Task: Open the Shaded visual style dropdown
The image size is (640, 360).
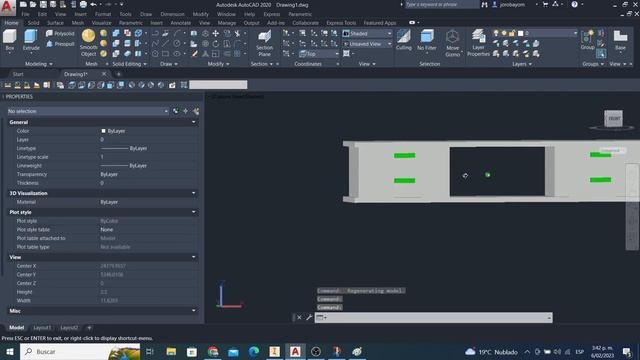Action: pyautogui.click(x=367, y=33)
